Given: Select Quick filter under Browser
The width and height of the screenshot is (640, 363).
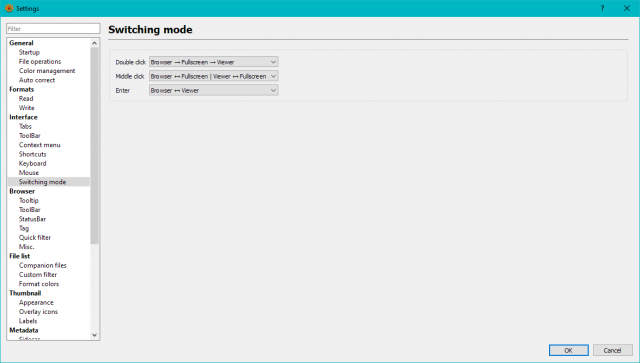Looking at the screenshot, I should pyautogui.click(x=35, y=238).
